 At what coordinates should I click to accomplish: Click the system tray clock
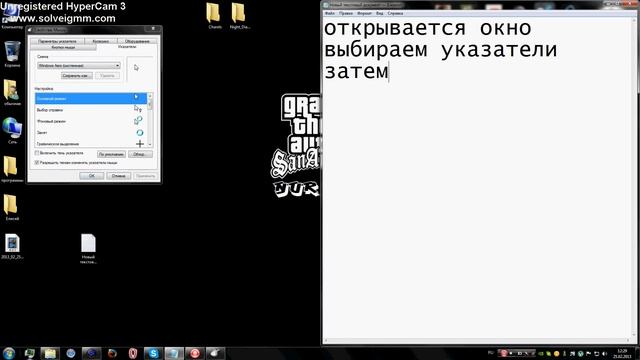[622, 353]
